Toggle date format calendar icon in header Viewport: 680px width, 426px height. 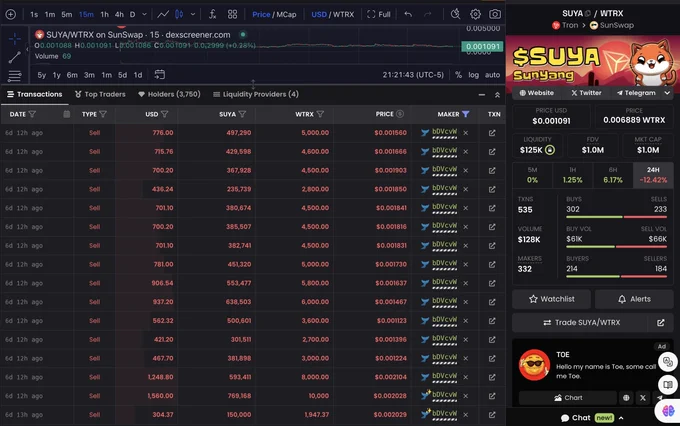(66, 114)
